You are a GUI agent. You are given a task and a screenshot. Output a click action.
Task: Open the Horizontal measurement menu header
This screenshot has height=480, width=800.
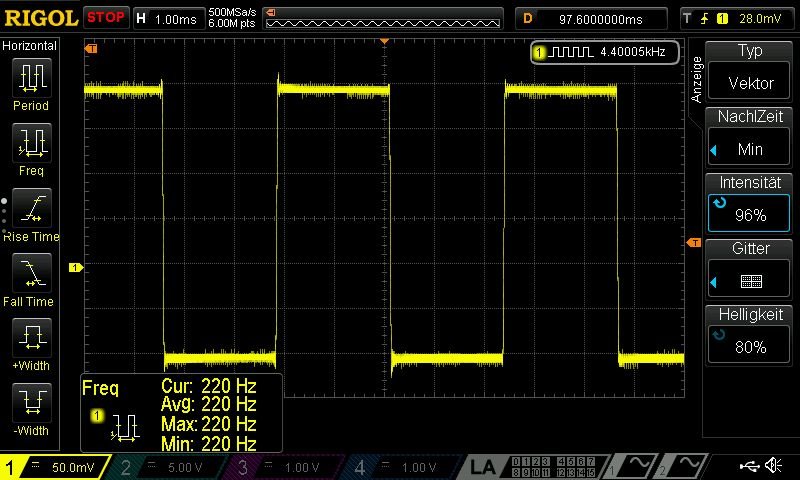tap(30, 46)
